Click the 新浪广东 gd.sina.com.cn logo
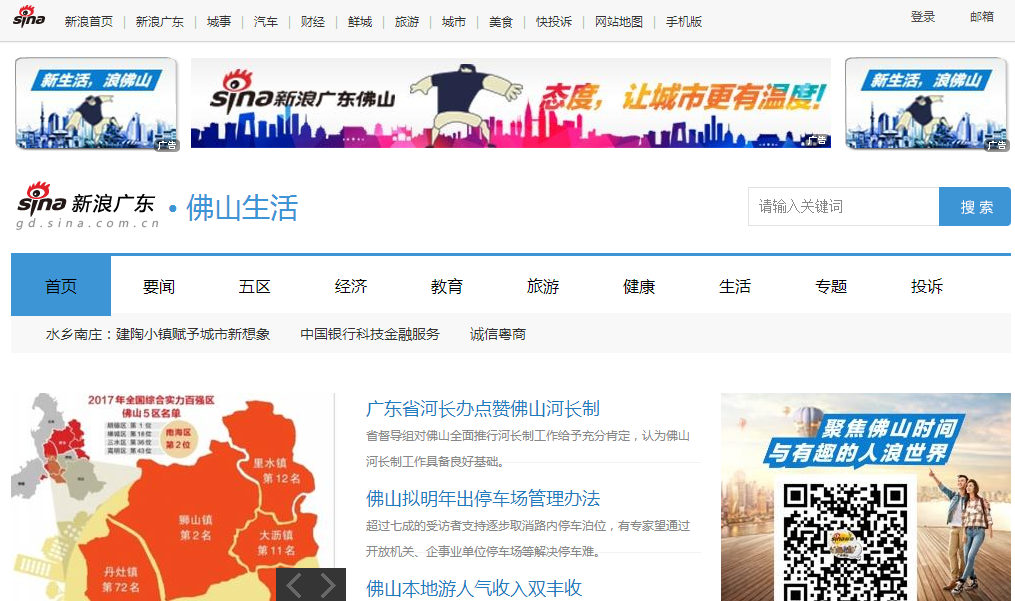Image resolution: width=1015 pixels, height=601 pixels. click(x=87, y=206)
